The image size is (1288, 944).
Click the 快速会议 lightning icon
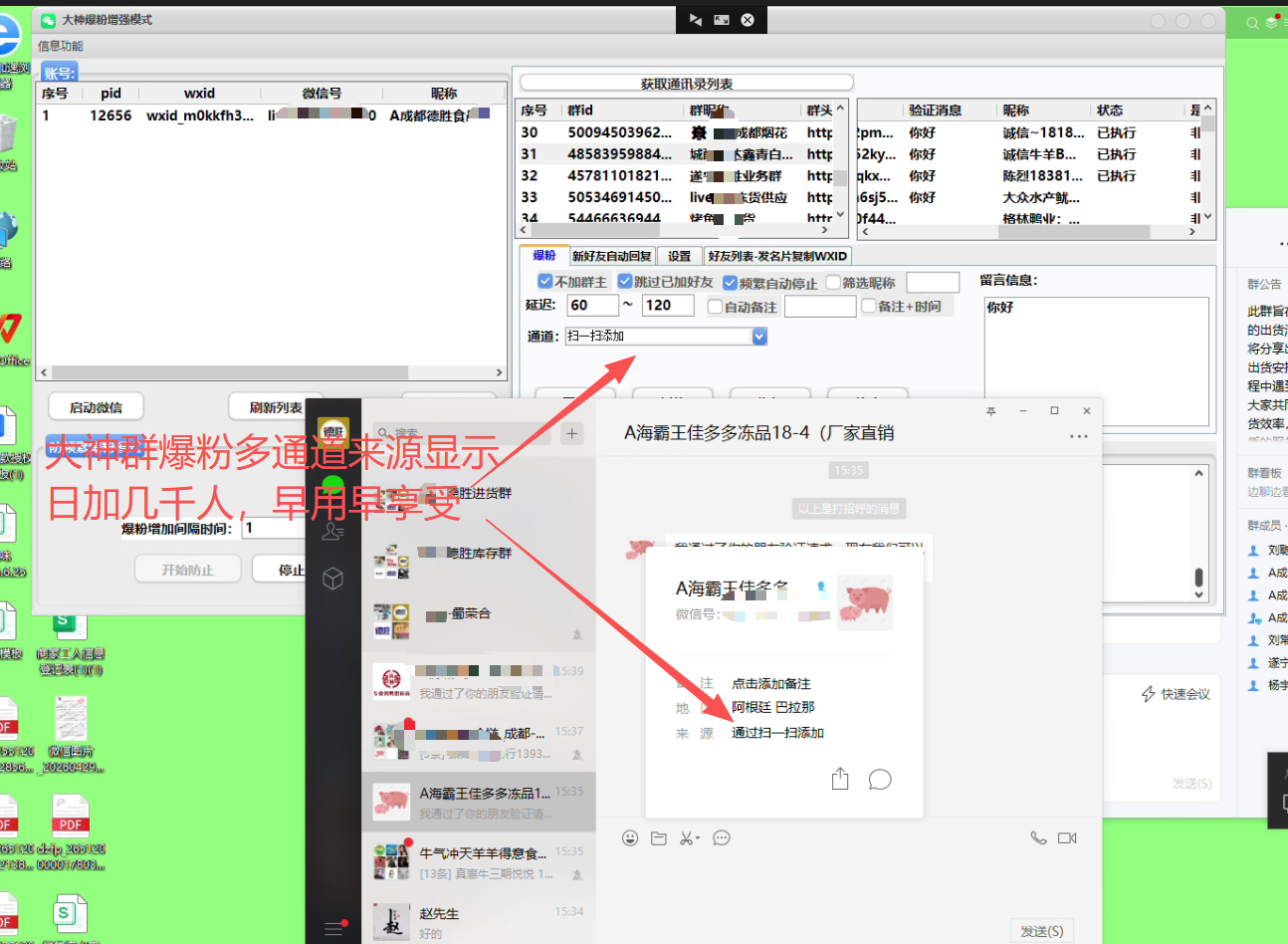coord(1149,694)
